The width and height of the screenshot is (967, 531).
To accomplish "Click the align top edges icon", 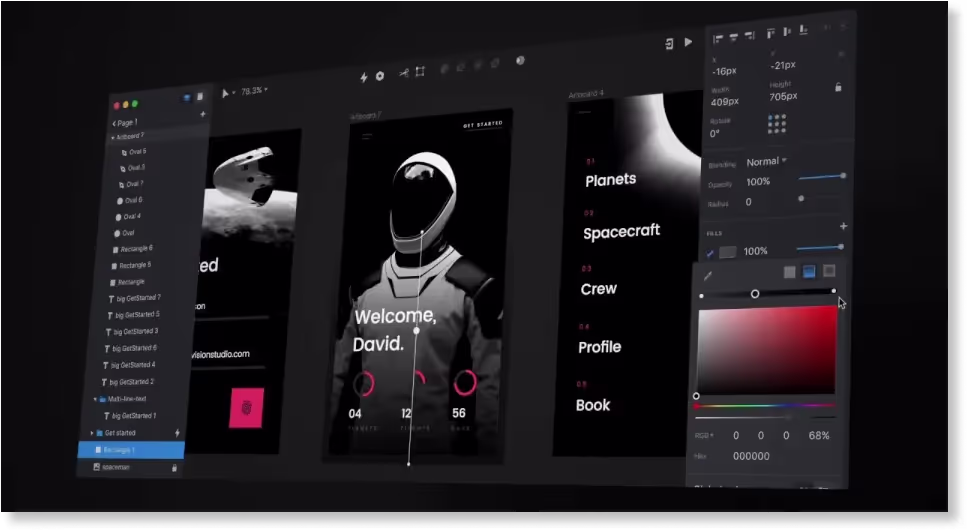I will pos(771,33).
